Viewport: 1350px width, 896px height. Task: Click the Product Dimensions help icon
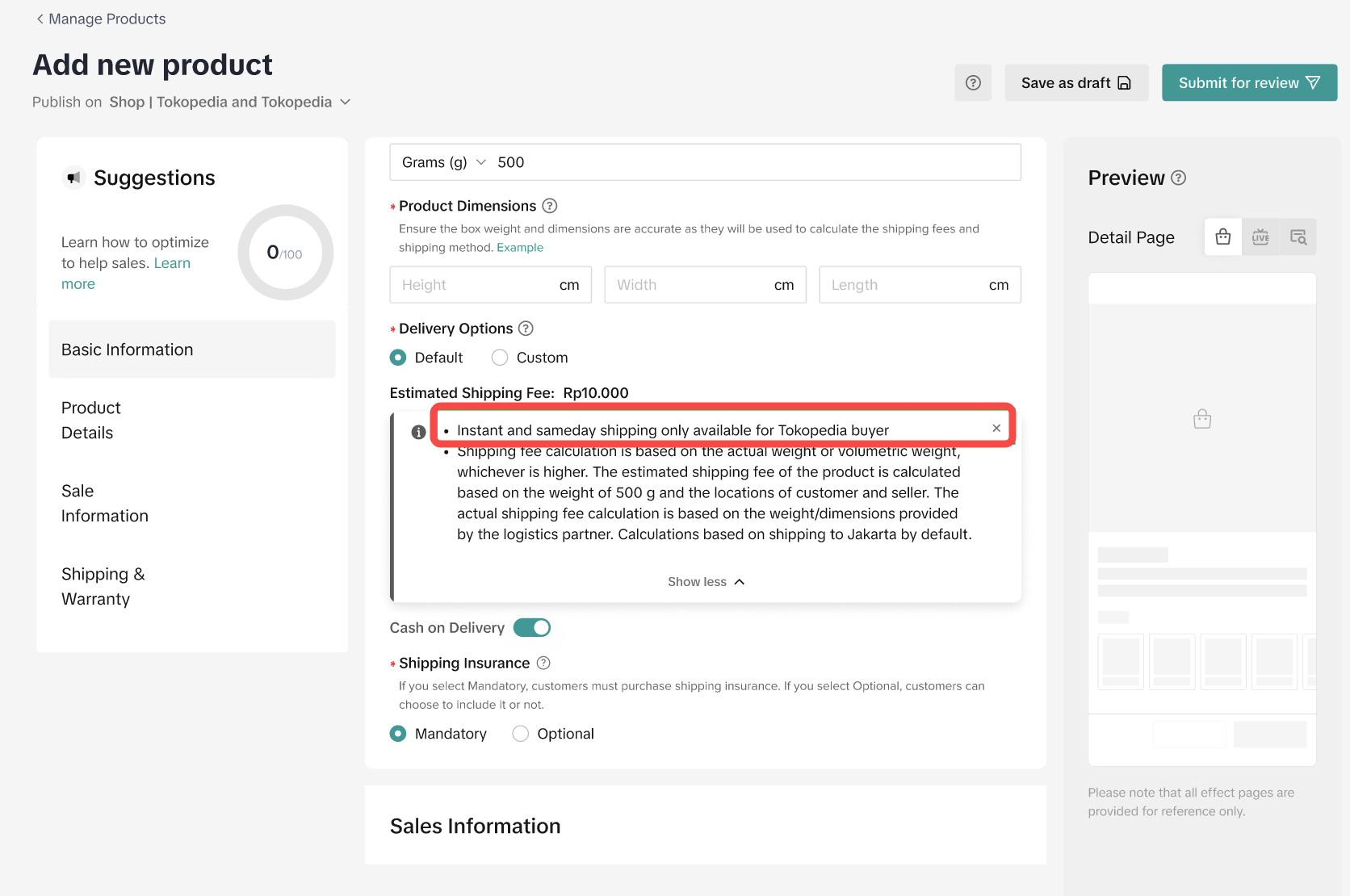tap(550, 206)
